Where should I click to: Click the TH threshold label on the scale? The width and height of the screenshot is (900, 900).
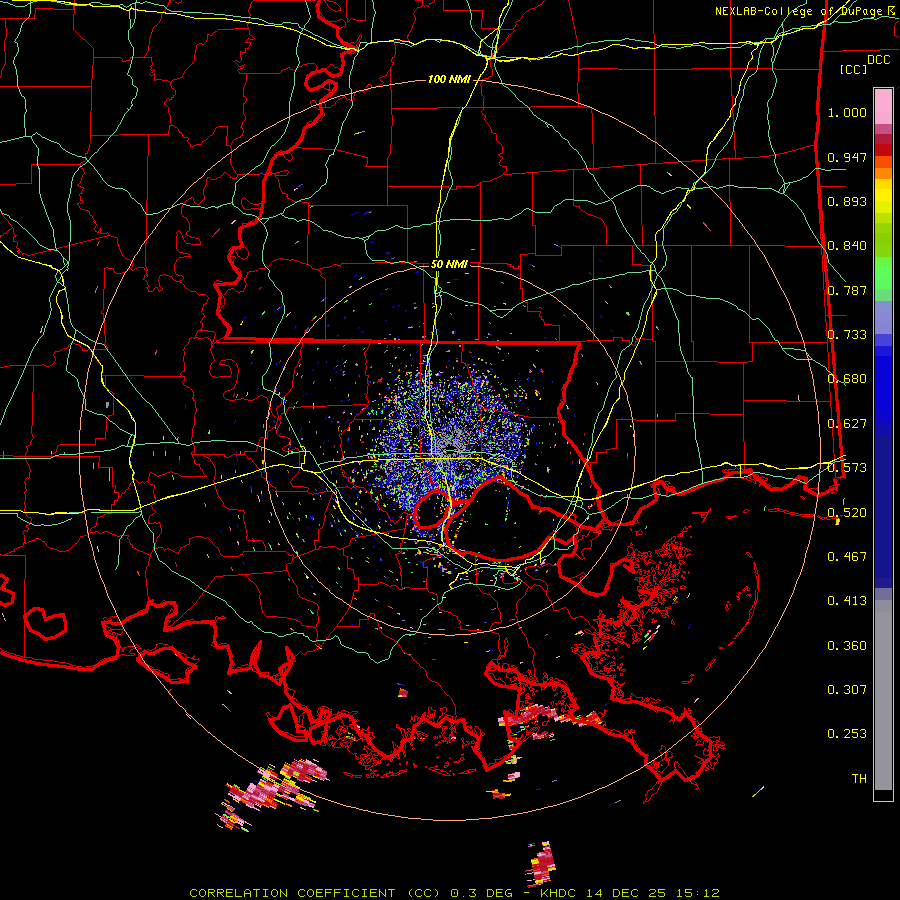click(x=859, y=779)
